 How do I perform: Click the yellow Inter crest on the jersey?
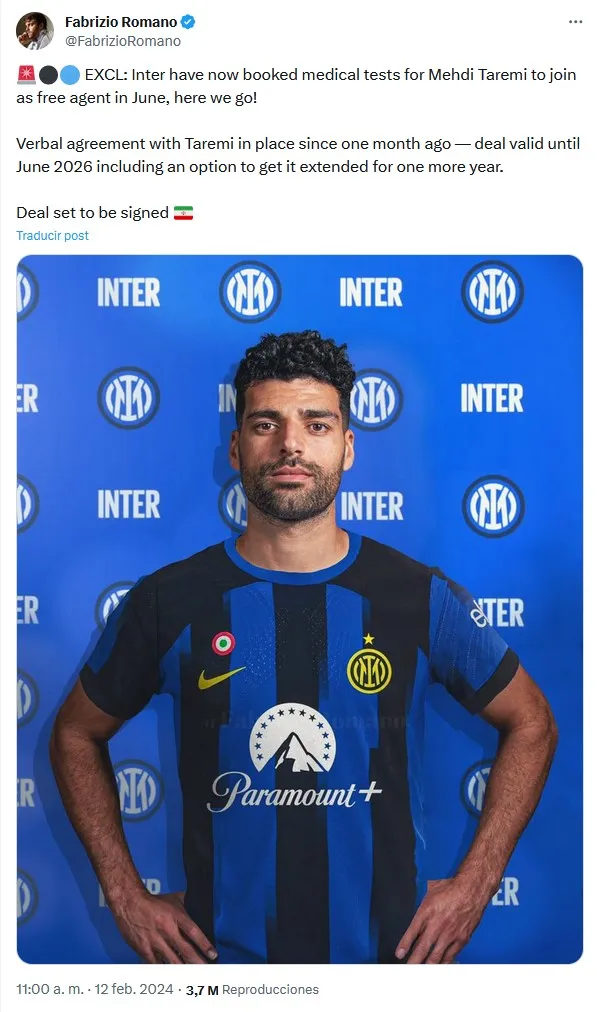pyautogui.click(x=369, y=670)
